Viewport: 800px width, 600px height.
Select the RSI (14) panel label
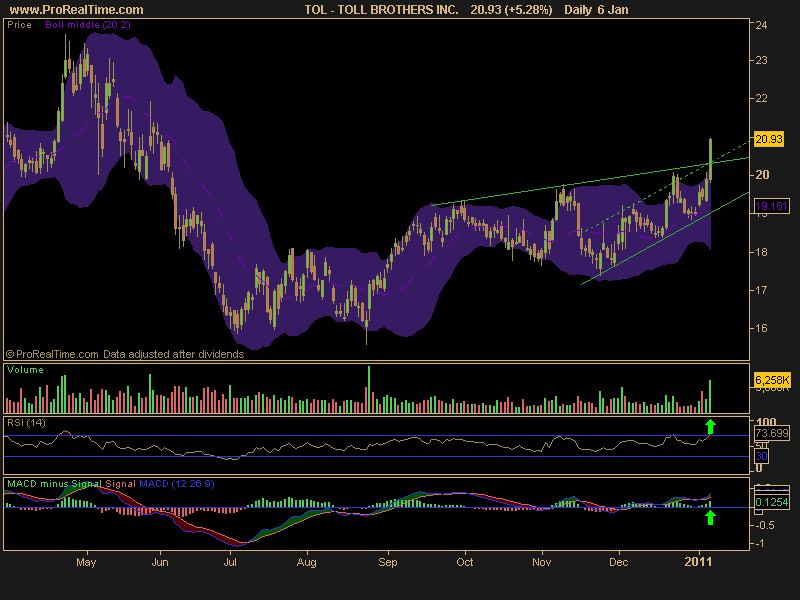pyautogui.click(x=26, y=423)
